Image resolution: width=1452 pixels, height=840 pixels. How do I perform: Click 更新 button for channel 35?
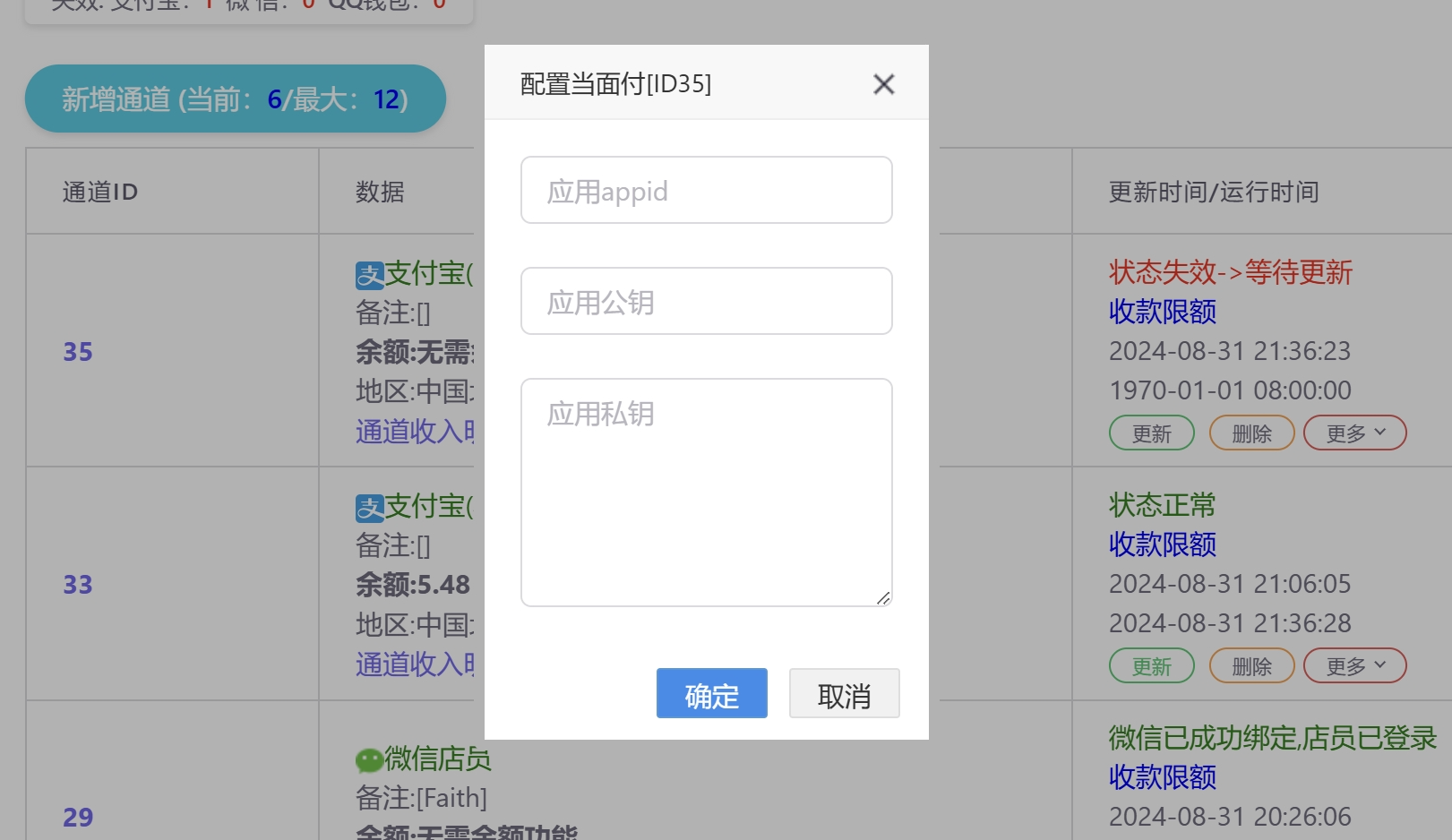coord(1151,433)
